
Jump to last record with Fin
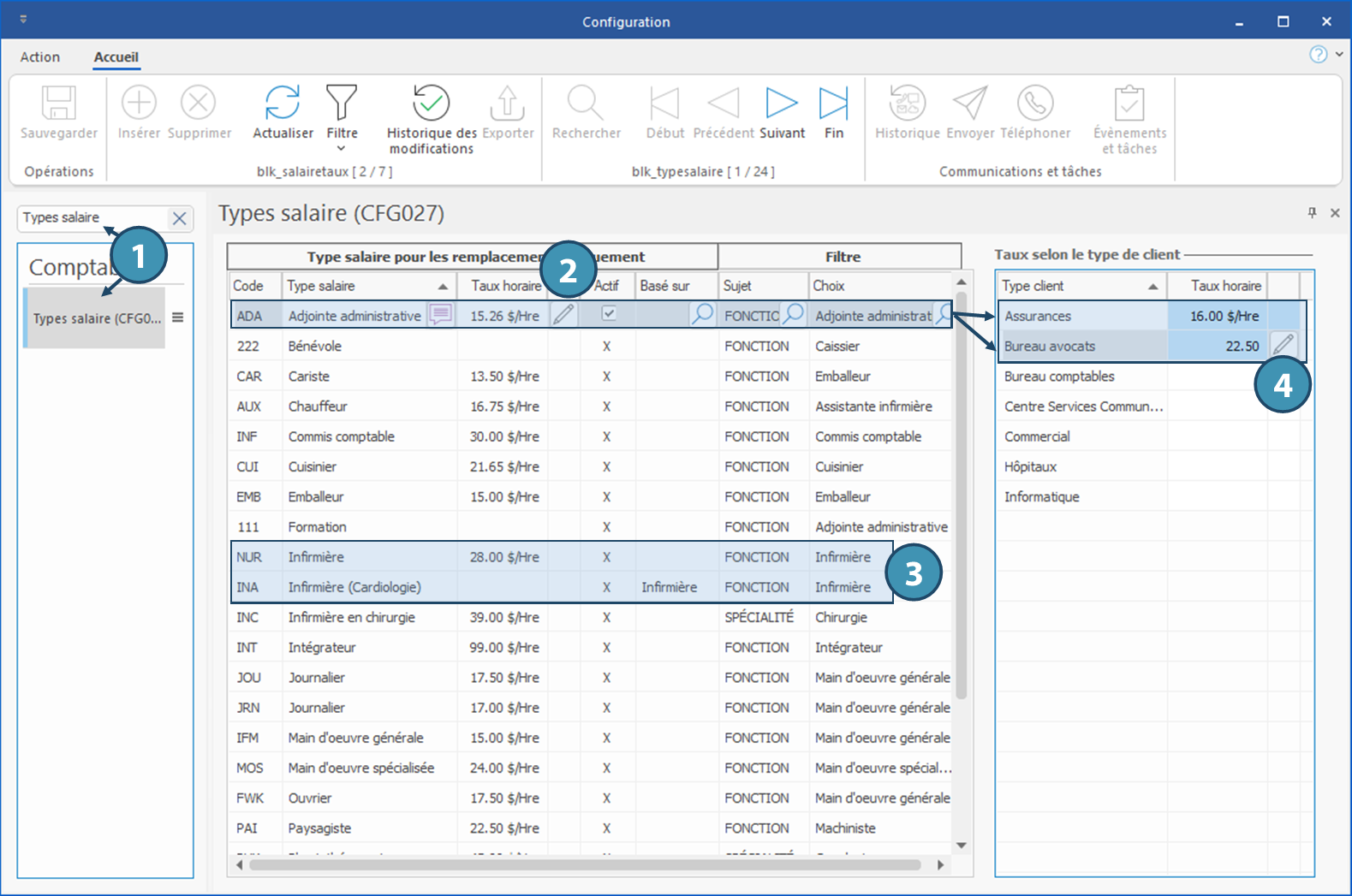pos(833,104)
